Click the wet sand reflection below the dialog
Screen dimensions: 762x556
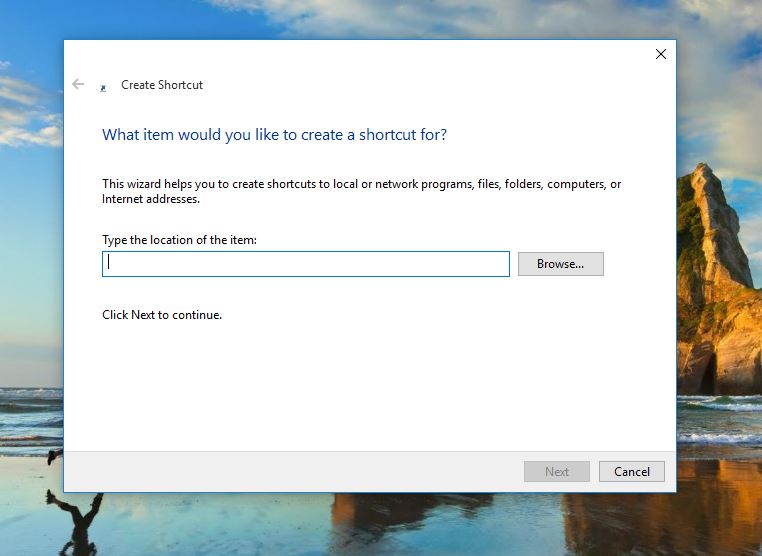click(400, 525)
